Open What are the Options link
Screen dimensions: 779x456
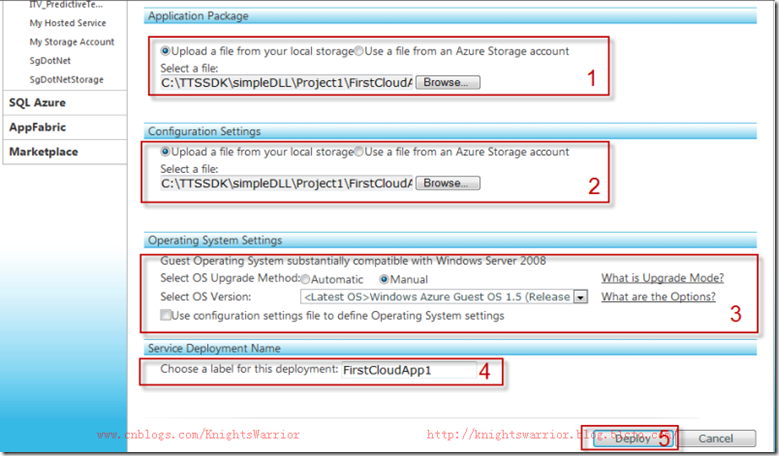658,297
